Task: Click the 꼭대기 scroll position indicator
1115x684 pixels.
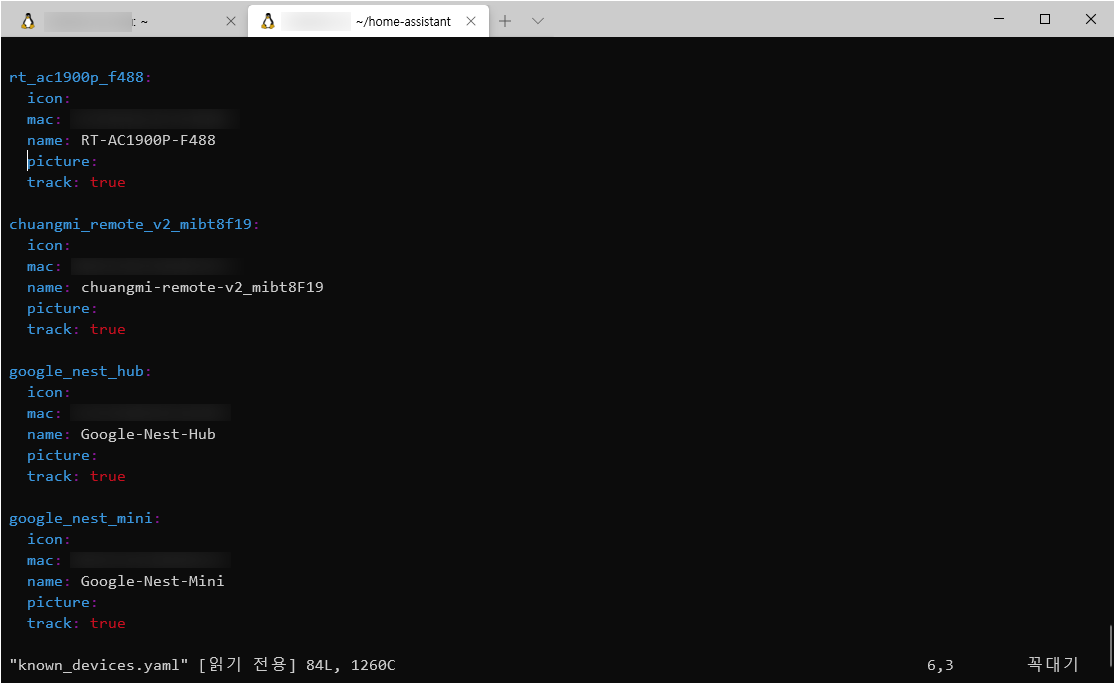Action: coord(1052,664)
